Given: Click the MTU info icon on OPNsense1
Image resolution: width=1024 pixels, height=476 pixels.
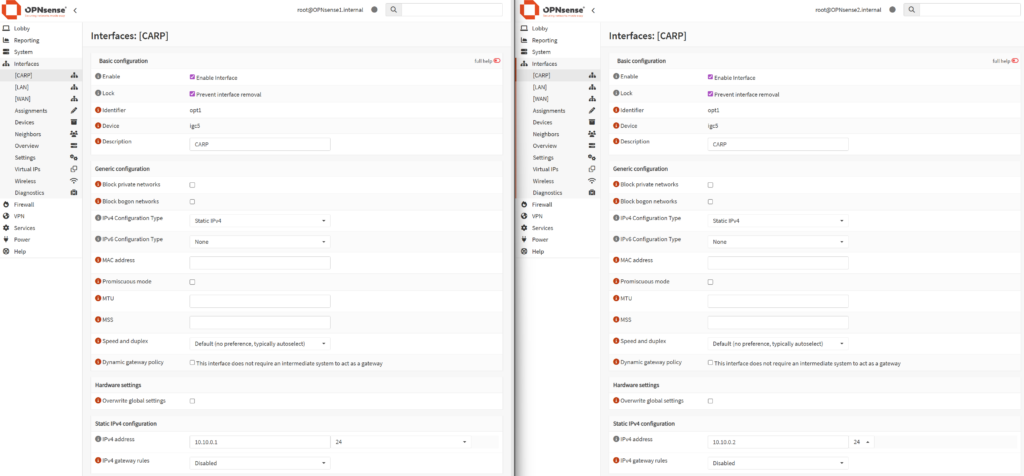Looking at the screenshot, I should pyautogui.click(x=98, y=298).
